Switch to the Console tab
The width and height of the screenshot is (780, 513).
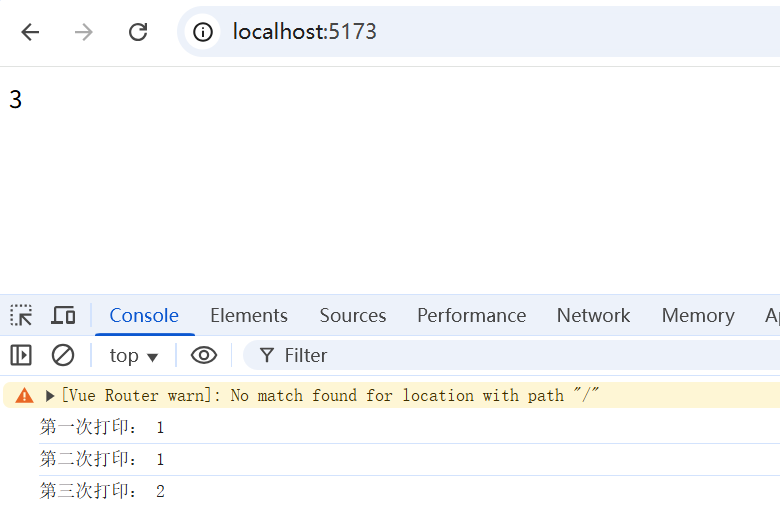[x=144, y=315]
